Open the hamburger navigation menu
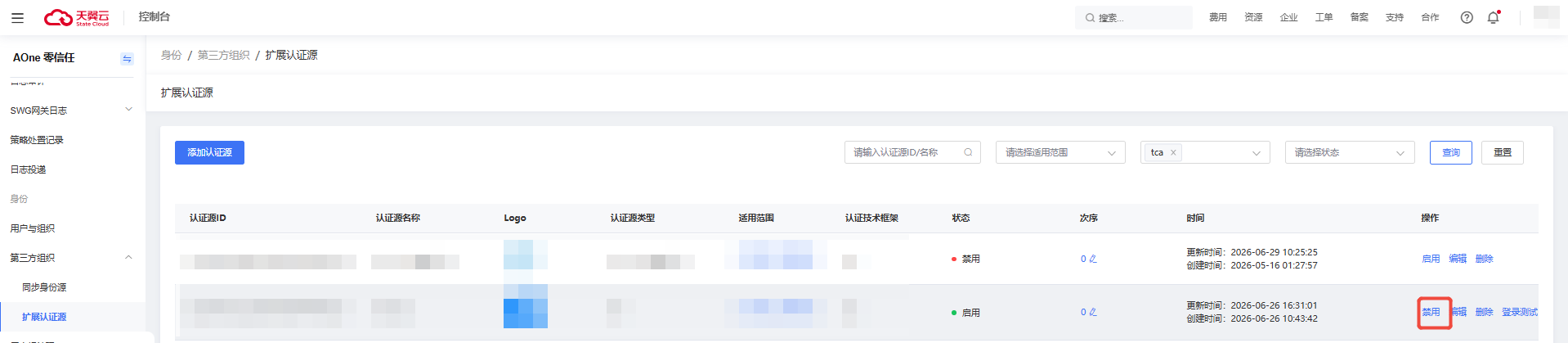This screenshot has height=343, width=1568. click(x=17, y=17)
